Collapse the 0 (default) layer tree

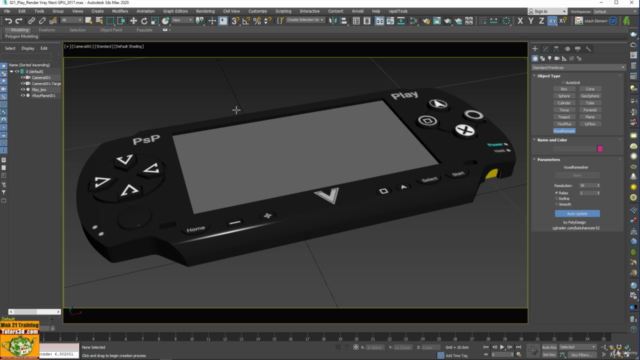point(11,71)
